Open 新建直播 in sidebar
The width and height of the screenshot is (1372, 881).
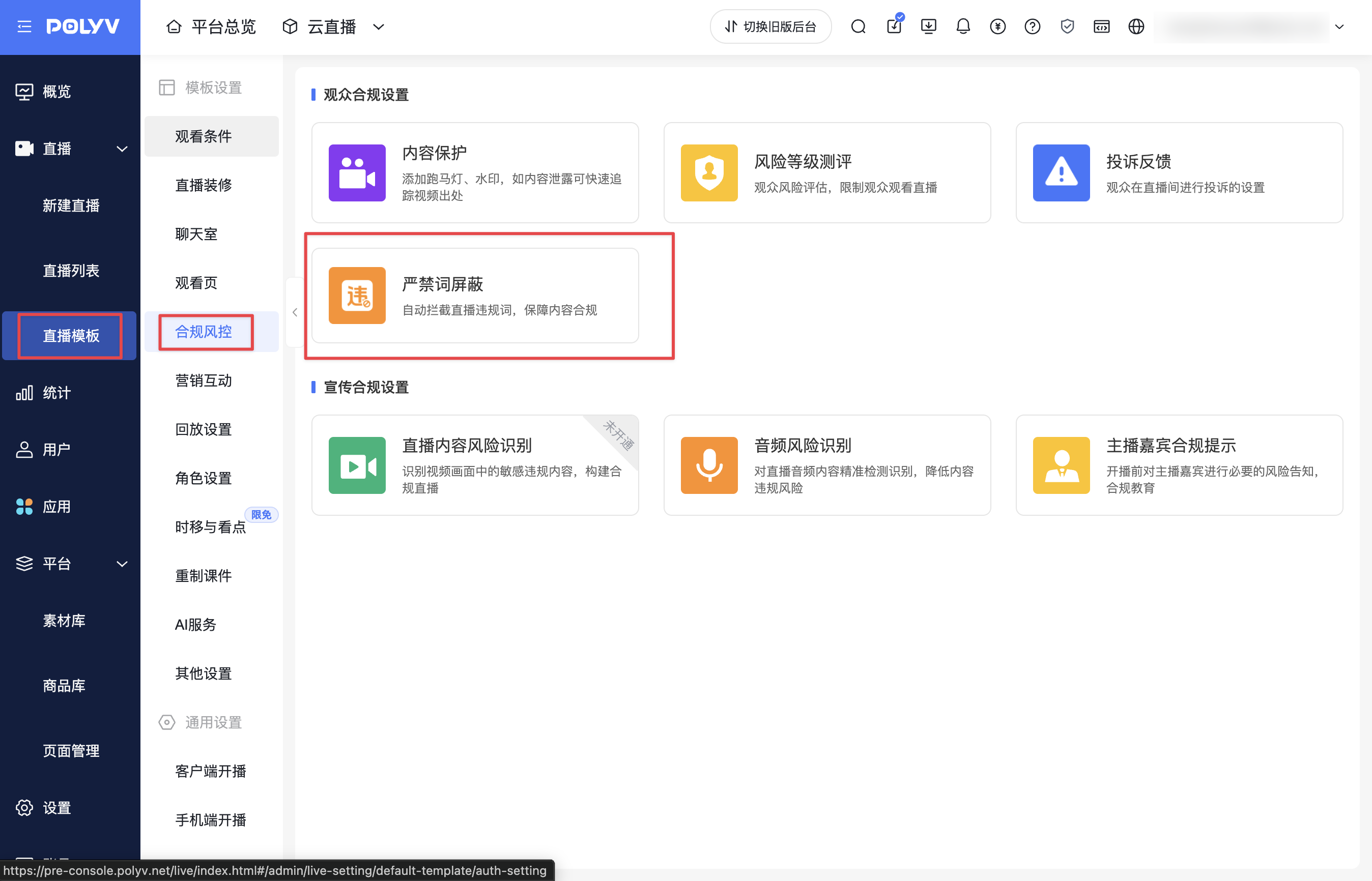click(x=71, y=205)
